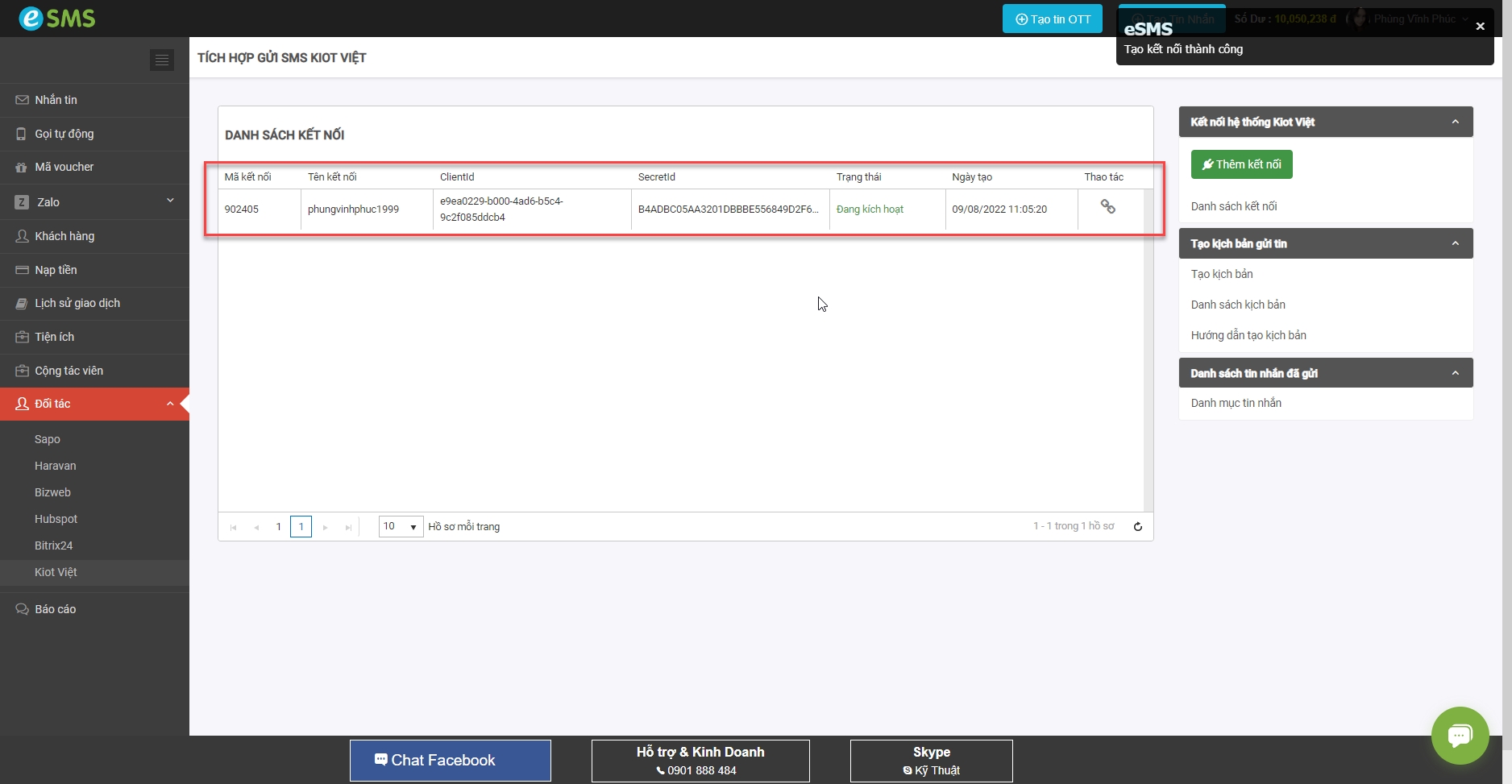Collapse the Kết nối hệ thống Kiot Việt panel

[x=1455, y=122]
